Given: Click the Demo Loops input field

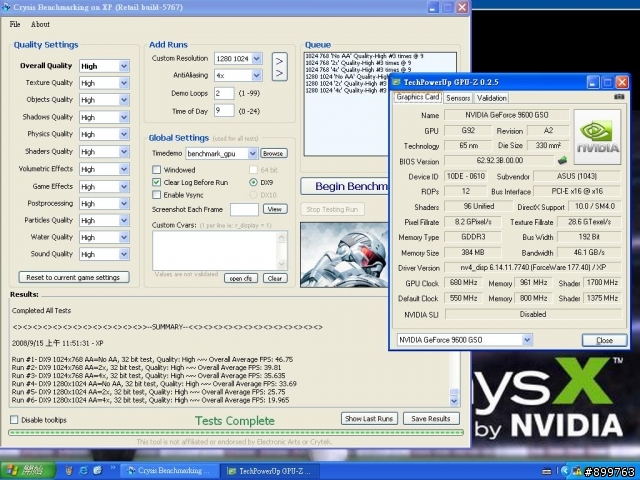Looking at the screenshot, I should click(224, 93).
